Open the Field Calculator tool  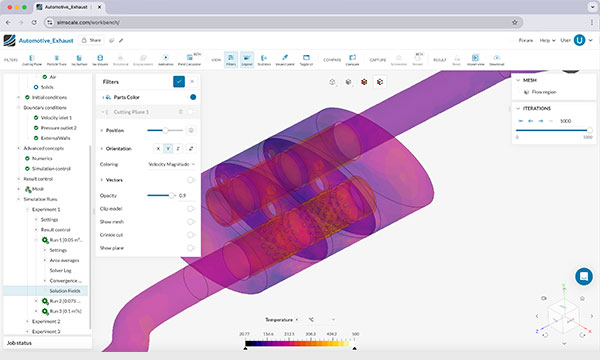pyautogui.click(x=189, y=60)
